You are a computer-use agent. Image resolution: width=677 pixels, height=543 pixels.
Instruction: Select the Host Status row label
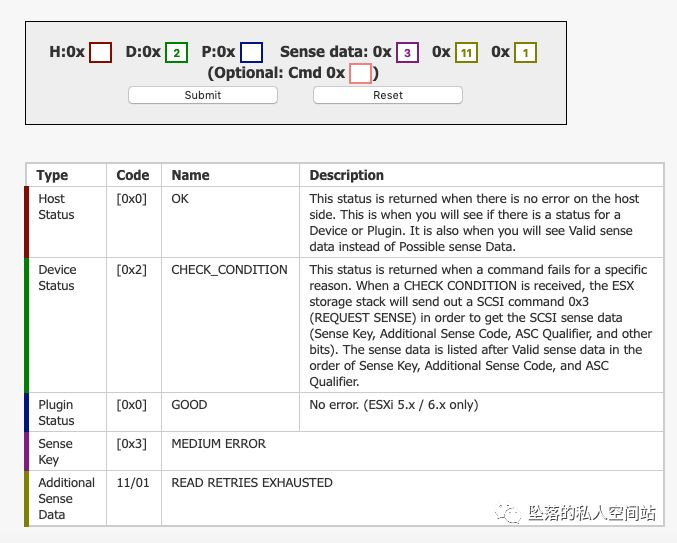point(56,206)
